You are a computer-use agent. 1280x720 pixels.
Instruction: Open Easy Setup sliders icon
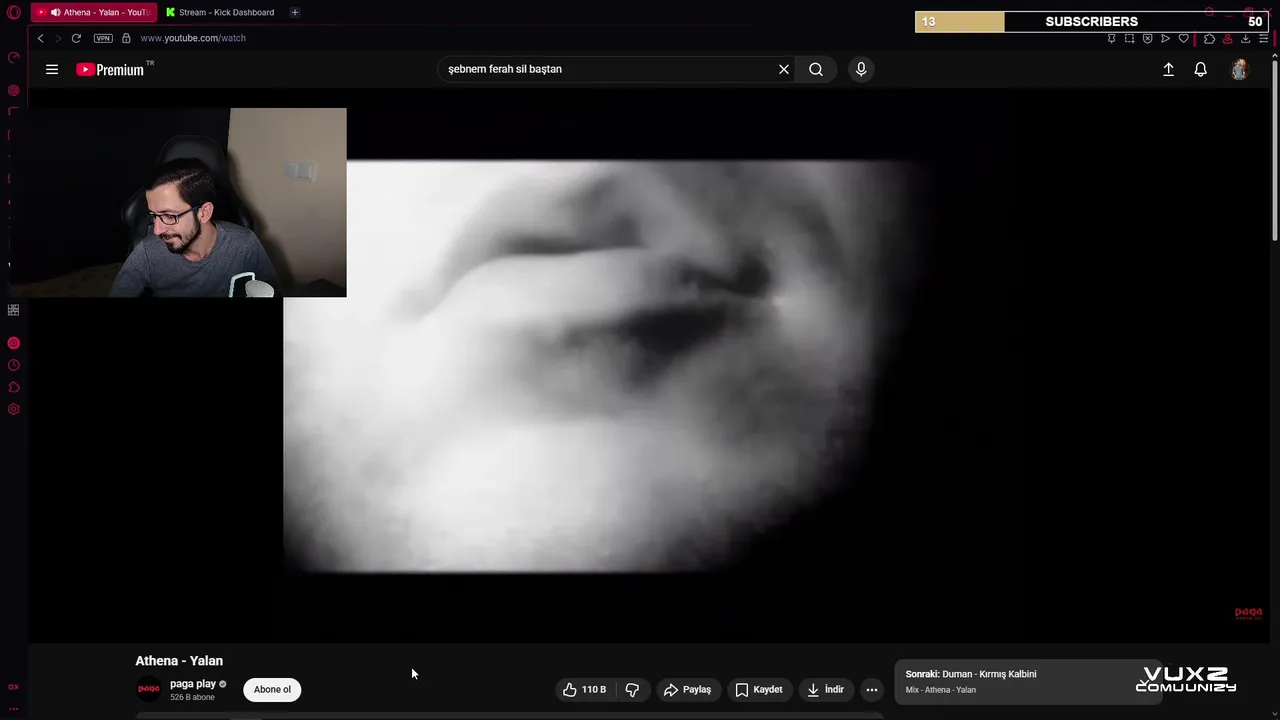coord(1263,38)
